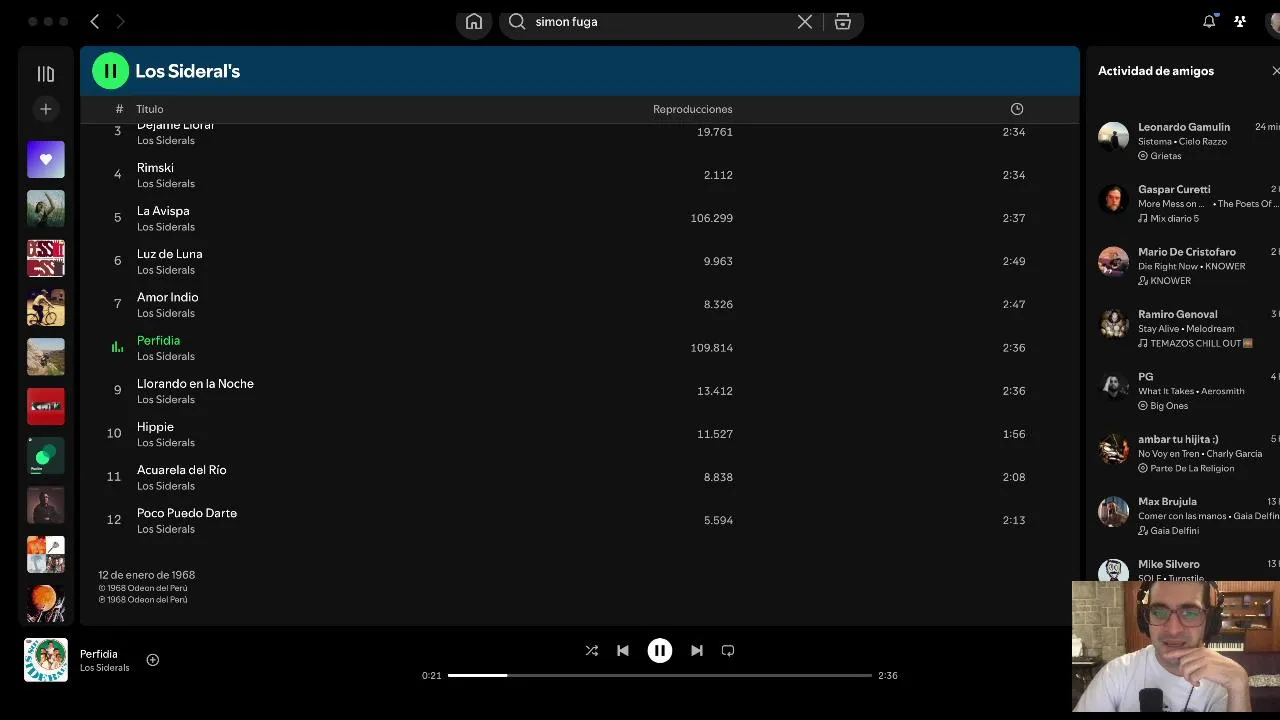Open the orange moon sidebar playlist thumbnail
The image size is (1280, 720).
45,604
